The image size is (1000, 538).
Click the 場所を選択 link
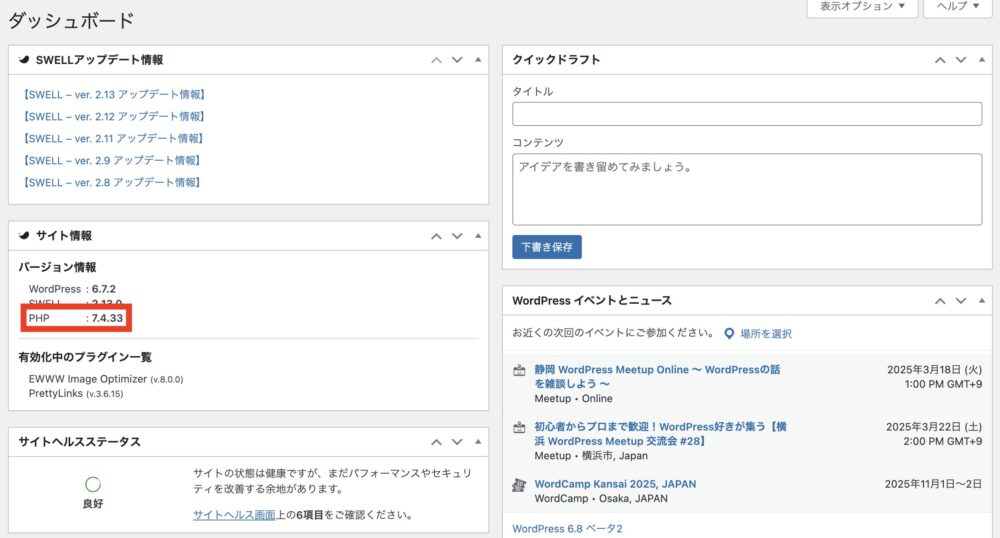(x=765, y=333)
